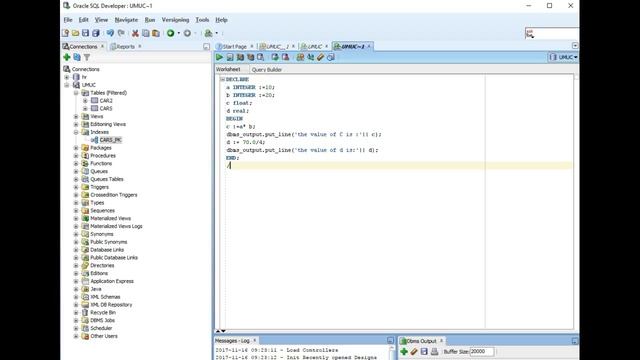
Task: Save Dbms Output with disk icon
Action: pyautogui.click(x=424, y=351)
